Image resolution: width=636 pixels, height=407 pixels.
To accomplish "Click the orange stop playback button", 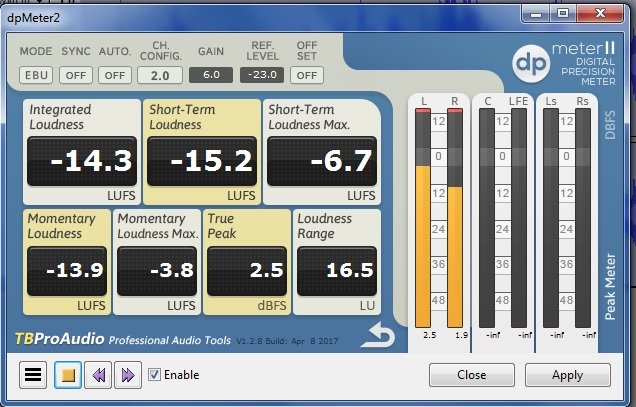I will tap(68, 375).
